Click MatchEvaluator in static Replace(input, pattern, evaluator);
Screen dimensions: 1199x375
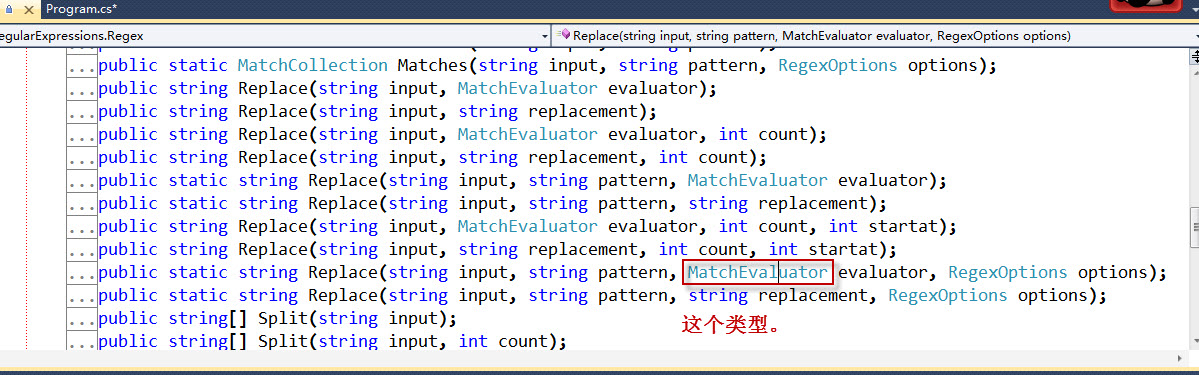click(x=758, y=180)
